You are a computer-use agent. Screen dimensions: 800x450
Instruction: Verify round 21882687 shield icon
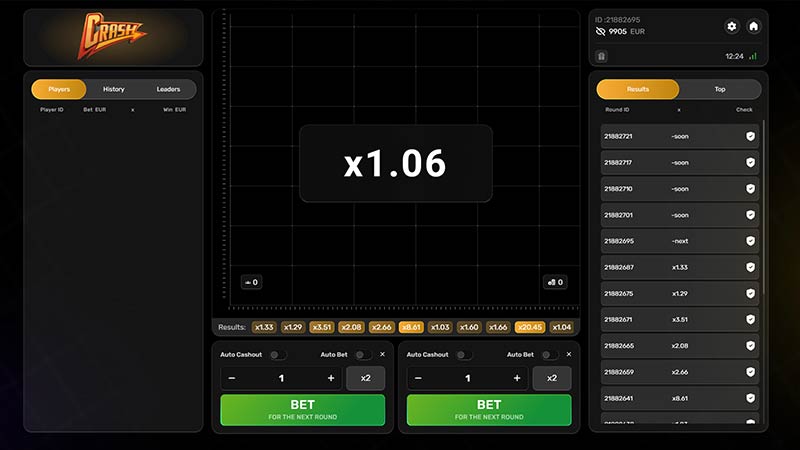751,267
